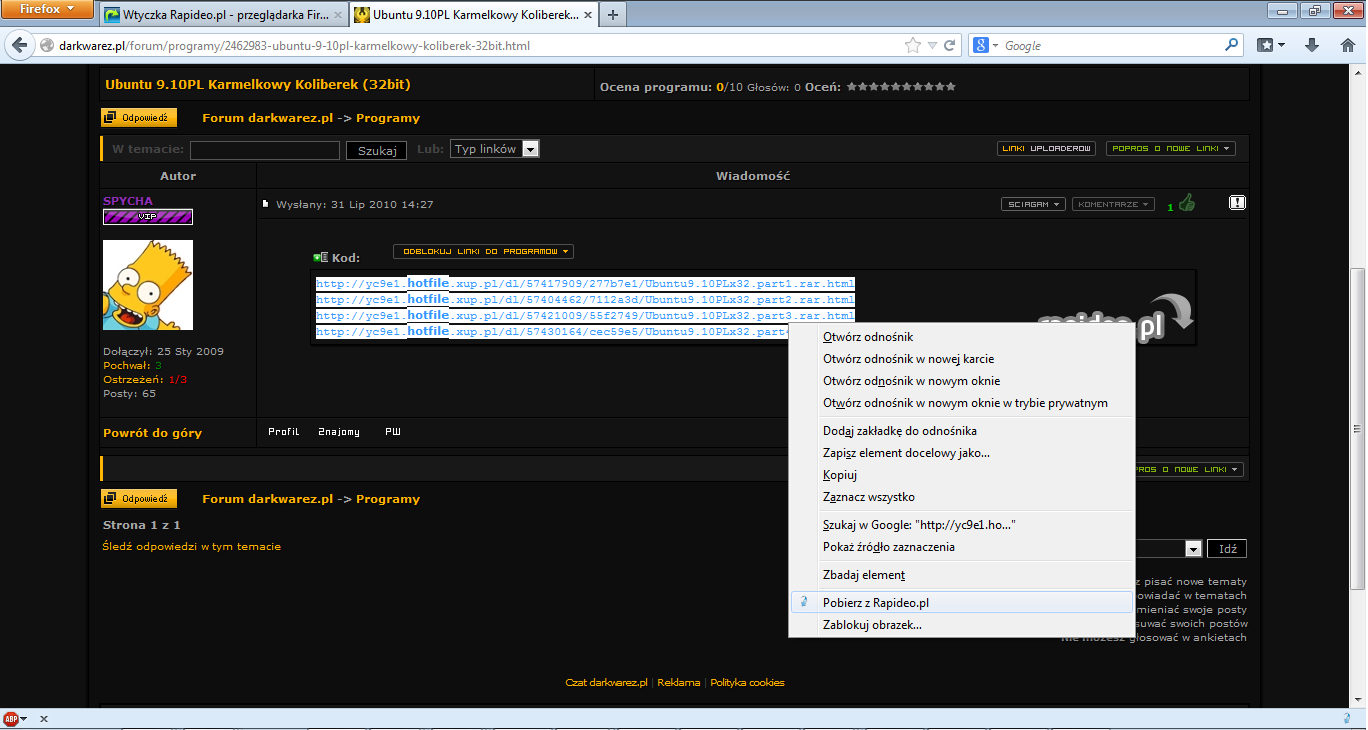Click the site identity globe in address bar
Viewport: 1368px width, 730px height.
46,46
